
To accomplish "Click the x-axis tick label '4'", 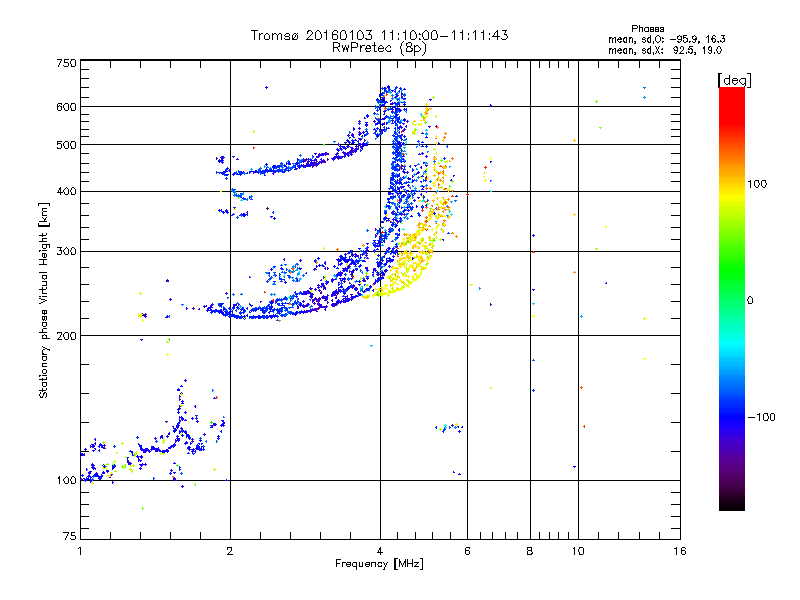I will point(380,551).
